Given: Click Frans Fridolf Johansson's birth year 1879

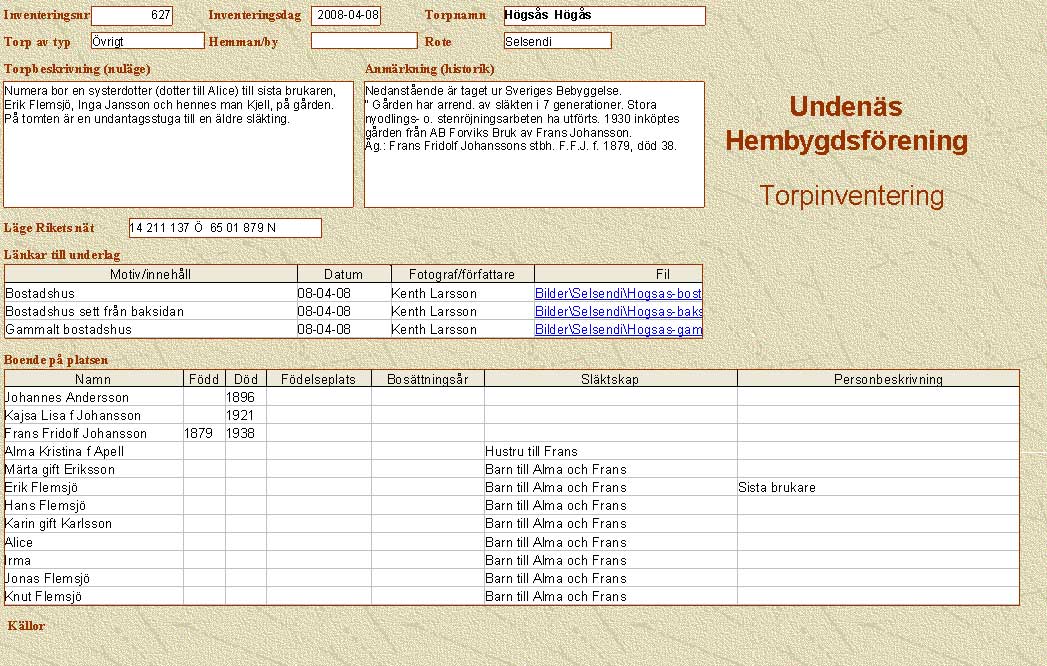Looking at the screenshot, I should pyautogui.click(x=204, y=434).
